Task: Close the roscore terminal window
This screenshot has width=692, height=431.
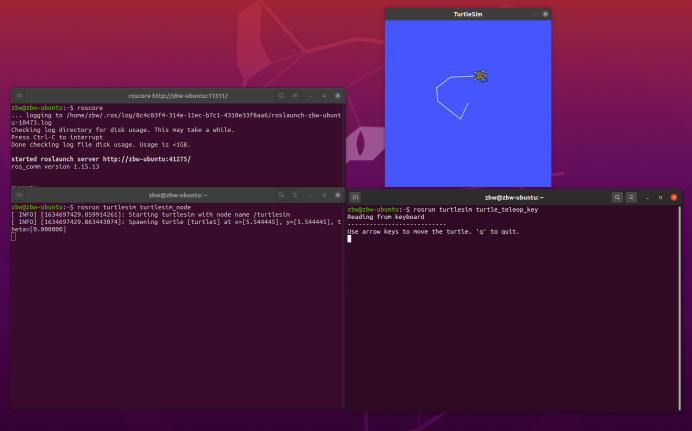Action: coord(338,96)
